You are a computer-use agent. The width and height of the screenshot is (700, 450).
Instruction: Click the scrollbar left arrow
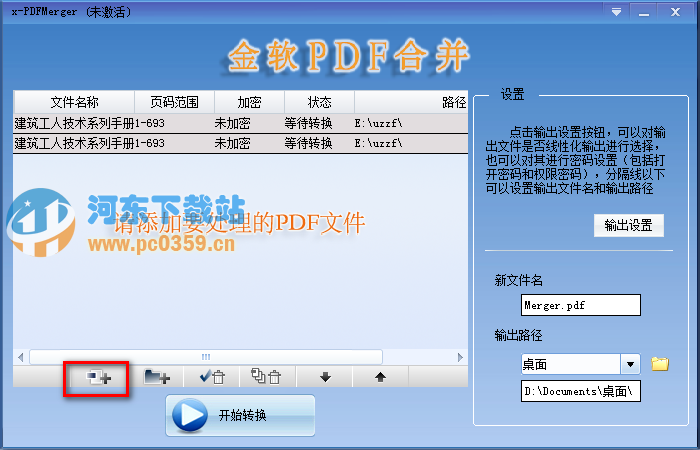pyautogui.click(x=21, y=357)
